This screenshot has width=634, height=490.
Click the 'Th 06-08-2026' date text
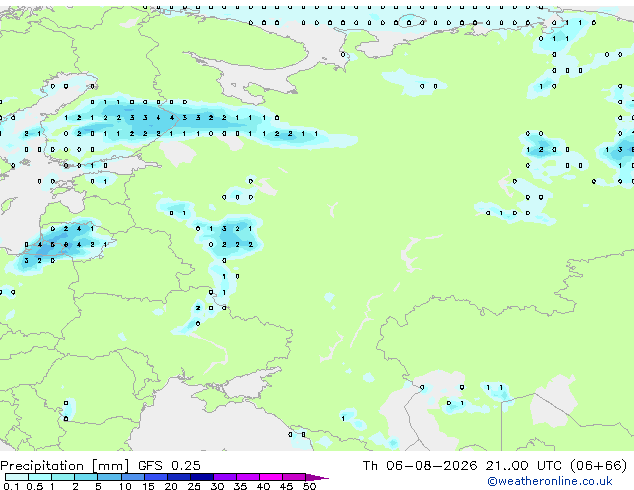[420, 465]
